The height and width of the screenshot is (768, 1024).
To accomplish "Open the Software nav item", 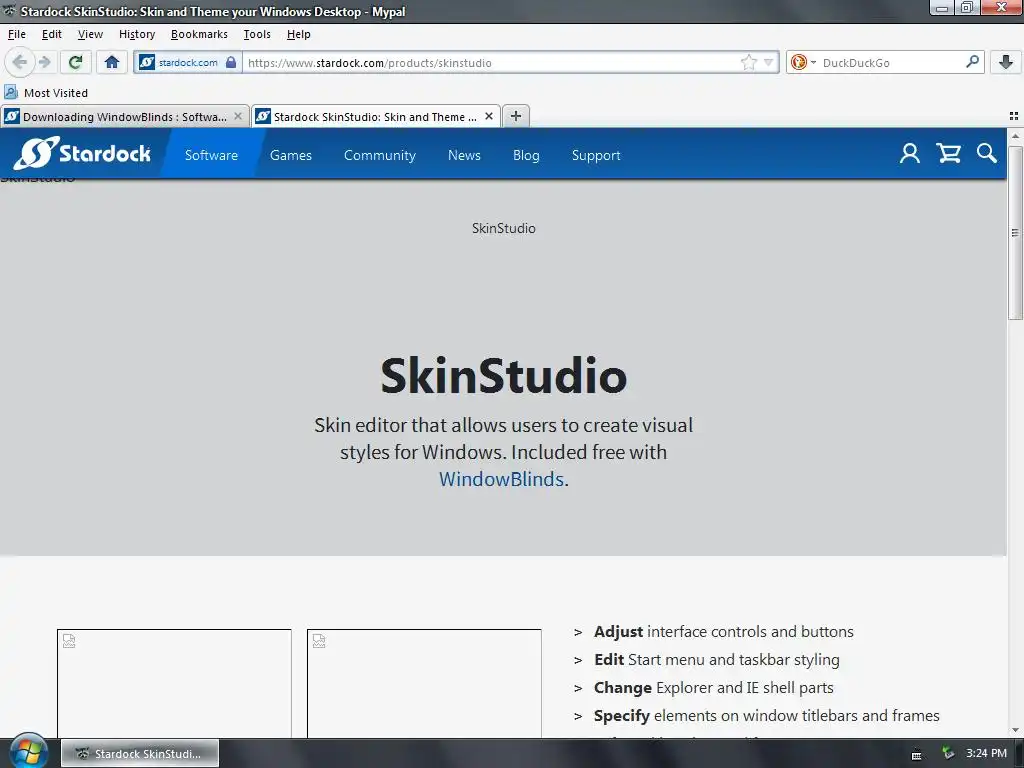I will (211, 155).
